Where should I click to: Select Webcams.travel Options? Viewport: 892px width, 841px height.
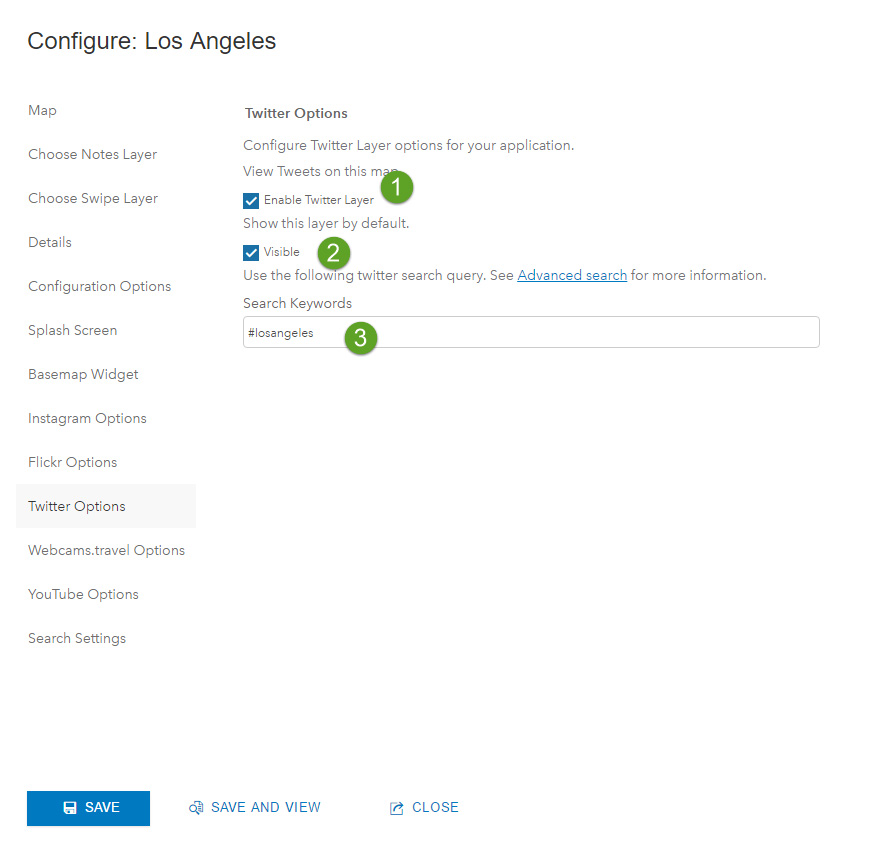click(x=106, y=550)
